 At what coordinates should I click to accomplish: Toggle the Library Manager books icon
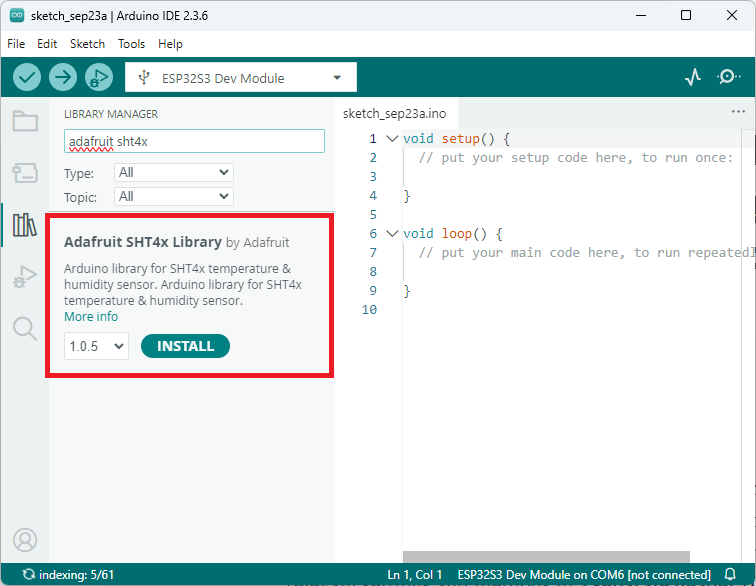click(25, 225)
